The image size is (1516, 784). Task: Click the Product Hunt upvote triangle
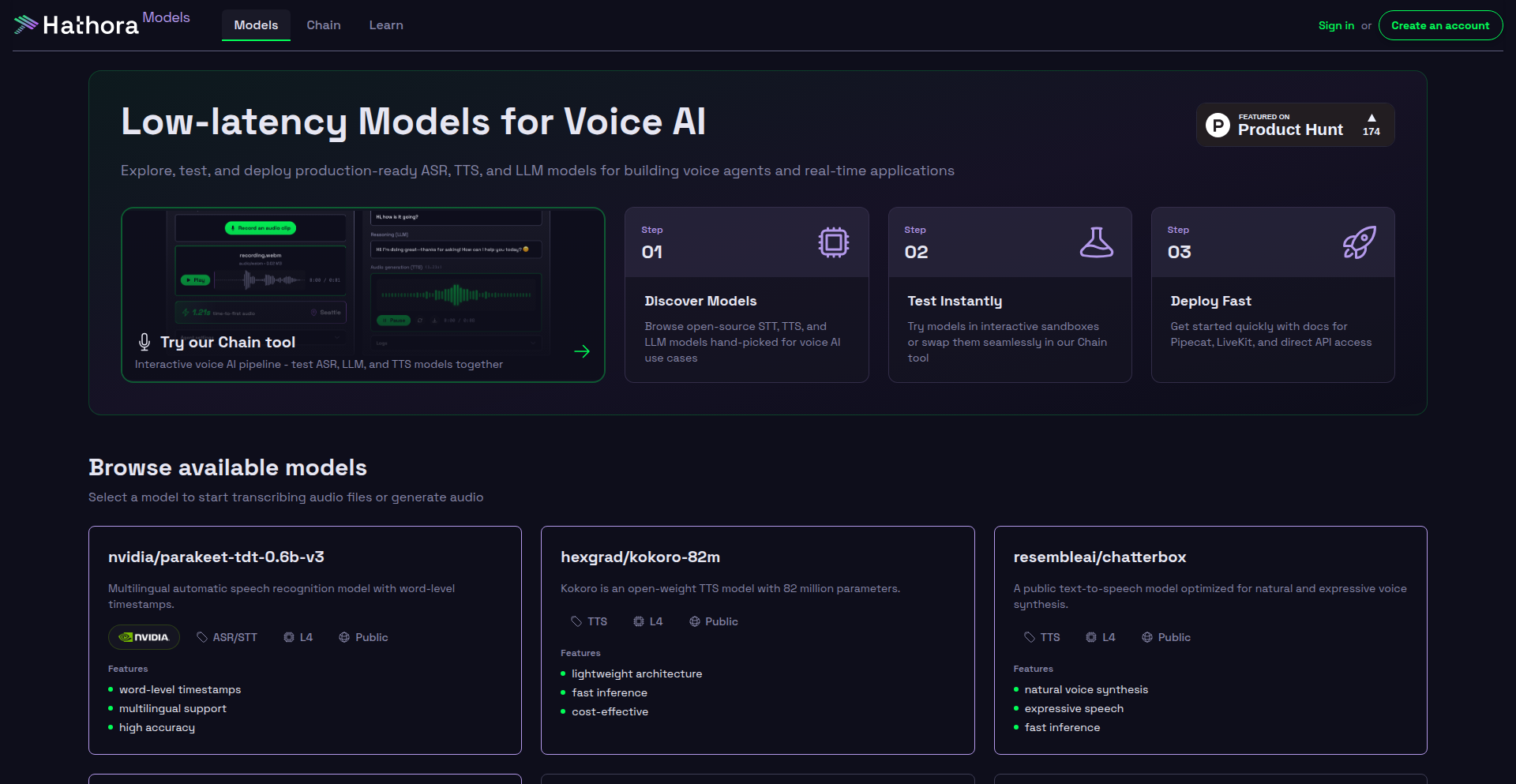1372,118
